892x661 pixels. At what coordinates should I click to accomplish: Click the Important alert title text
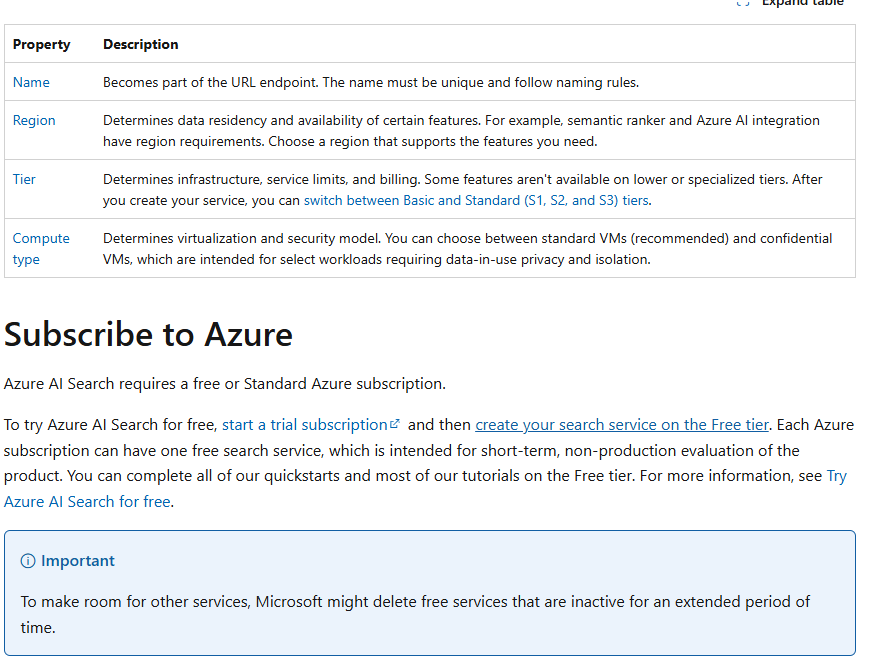click(77, 561)
